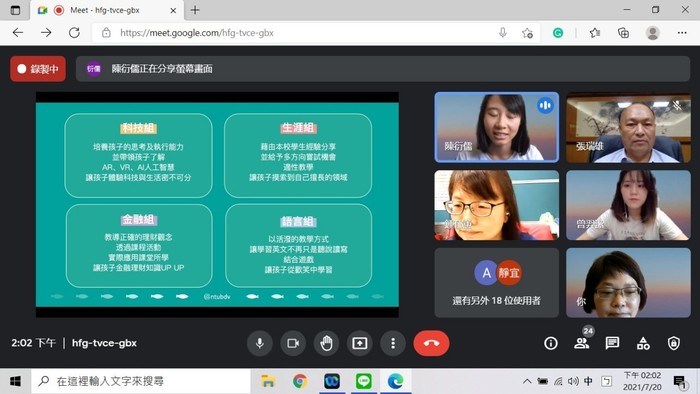Image resolution: width=700 pixels, height=394 pixels.
Task: Raise hand with the hand icon
Action: tap(326, 343)
